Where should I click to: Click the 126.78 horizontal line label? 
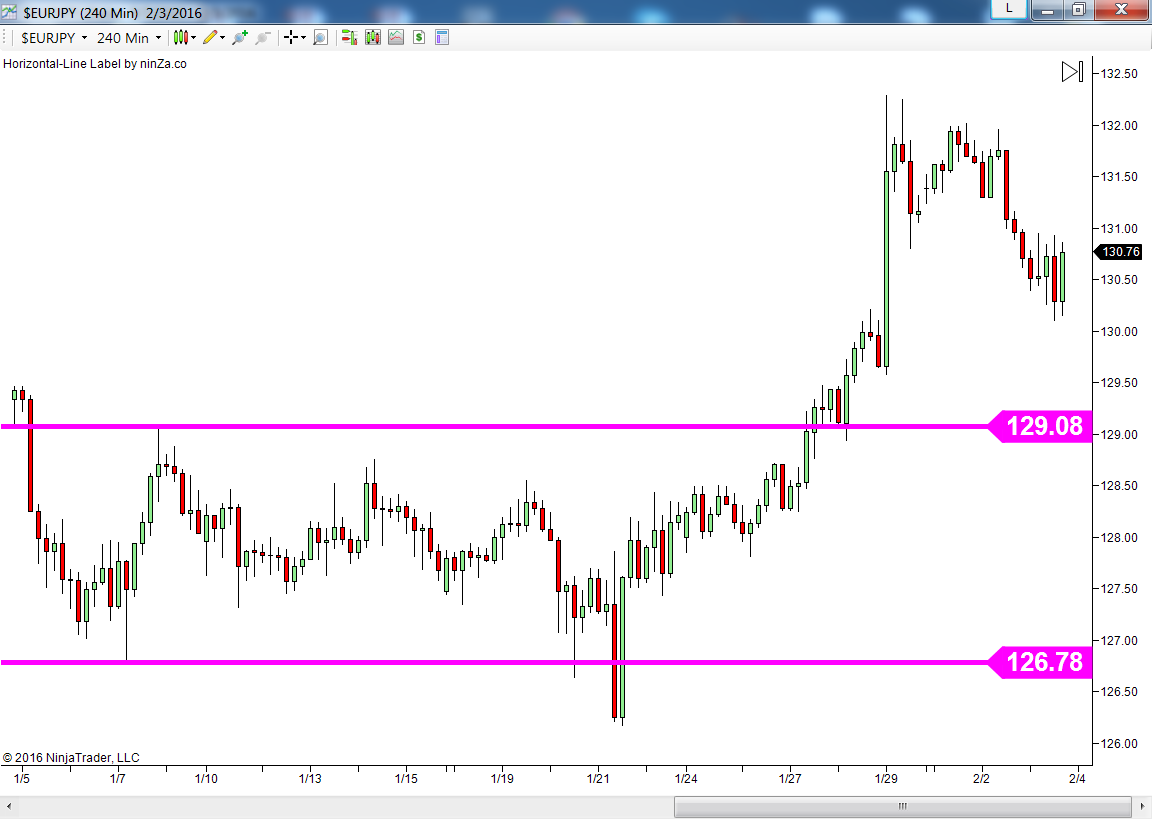1039,662
